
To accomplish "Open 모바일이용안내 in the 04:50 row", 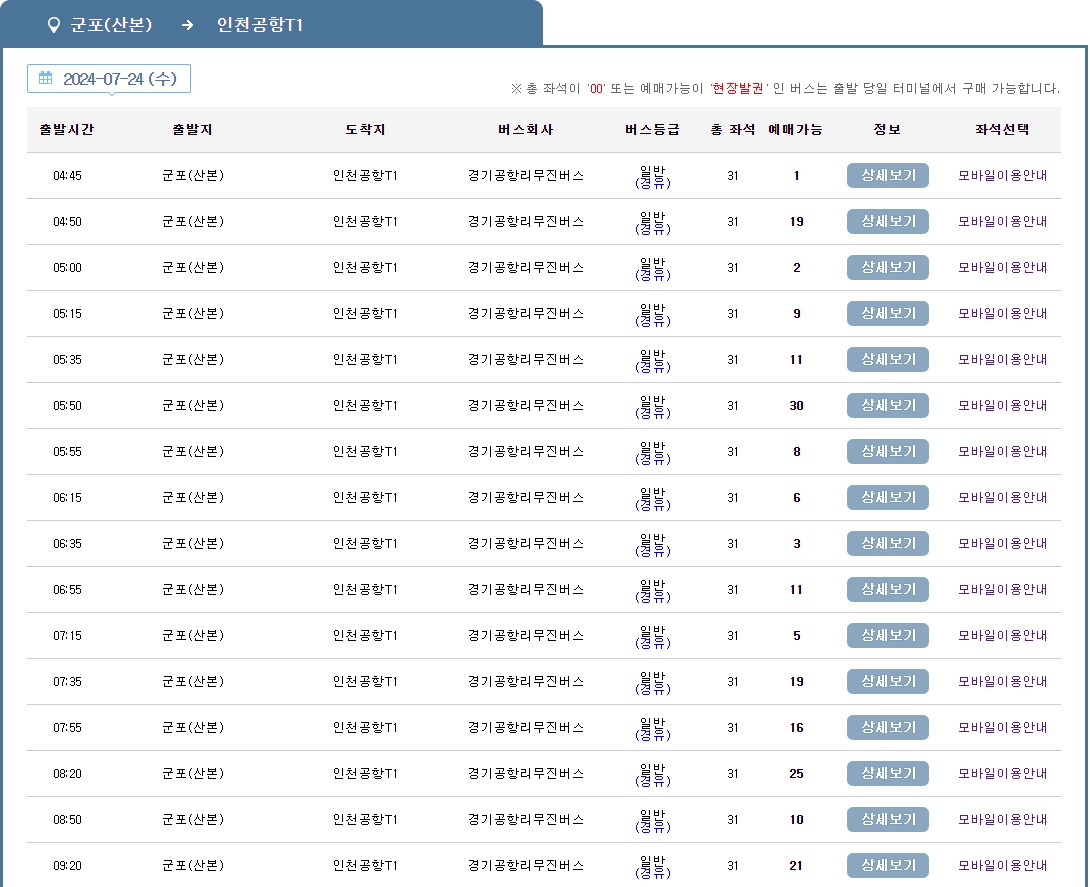I will (x=1002, y=221).
